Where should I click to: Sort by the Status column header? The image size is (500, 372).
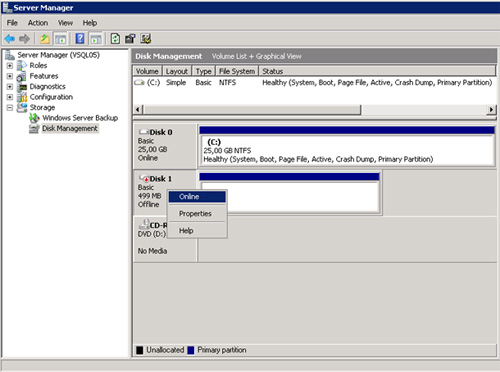(377, 71)
